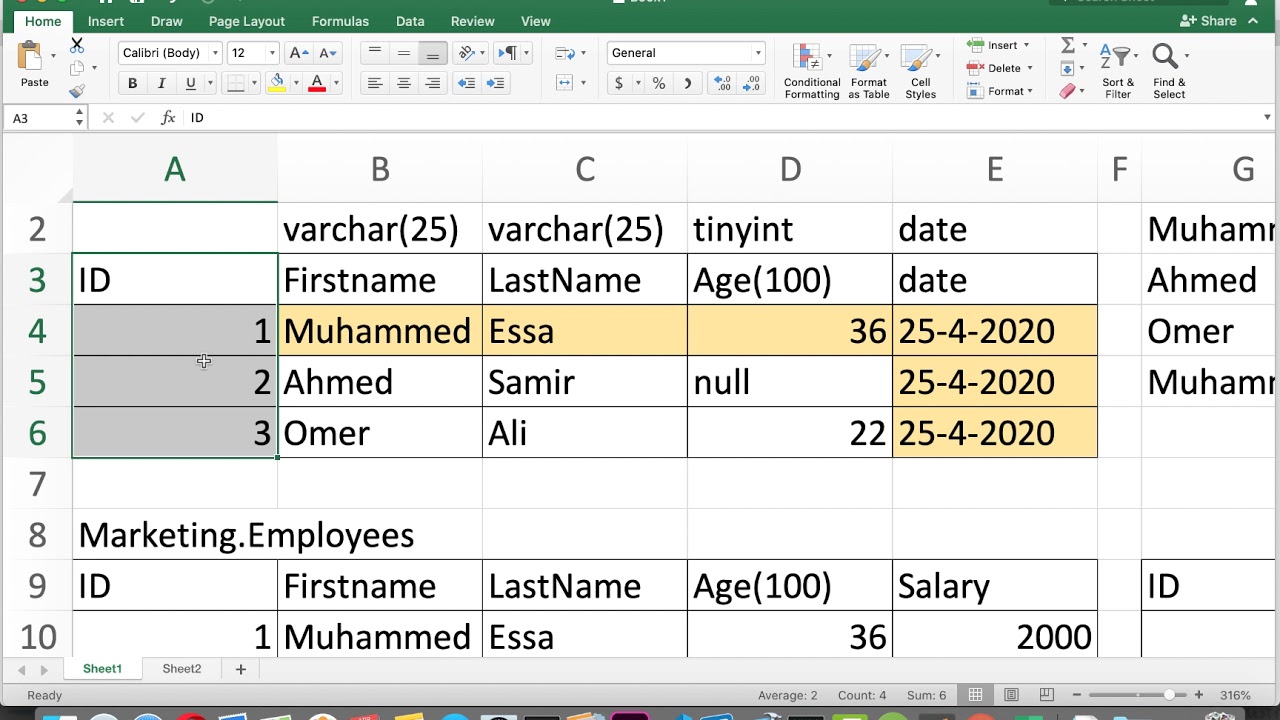Viewport: 1280px width, 720px height.
Task: Click the cell borders icon
Action: click(x=236, y=84)
